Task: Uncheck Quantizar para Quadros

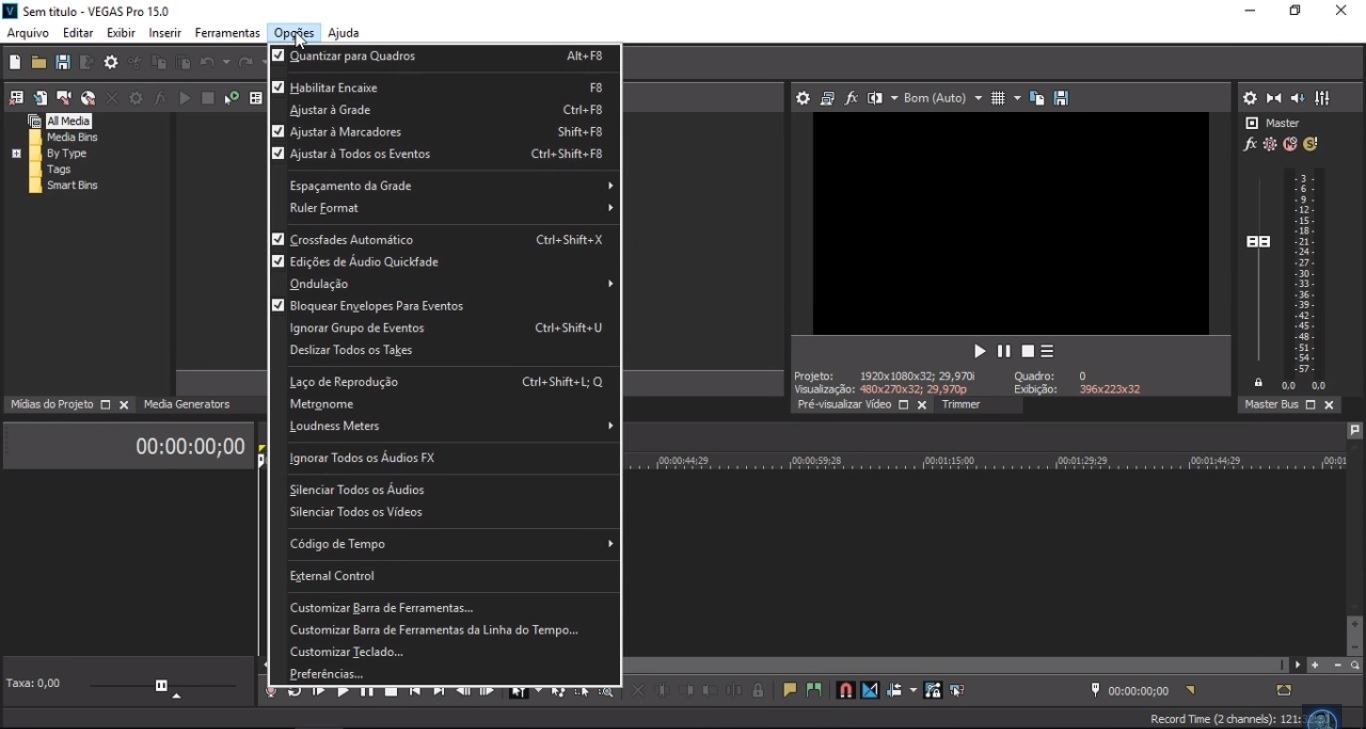Action: [x=445, y=56]
